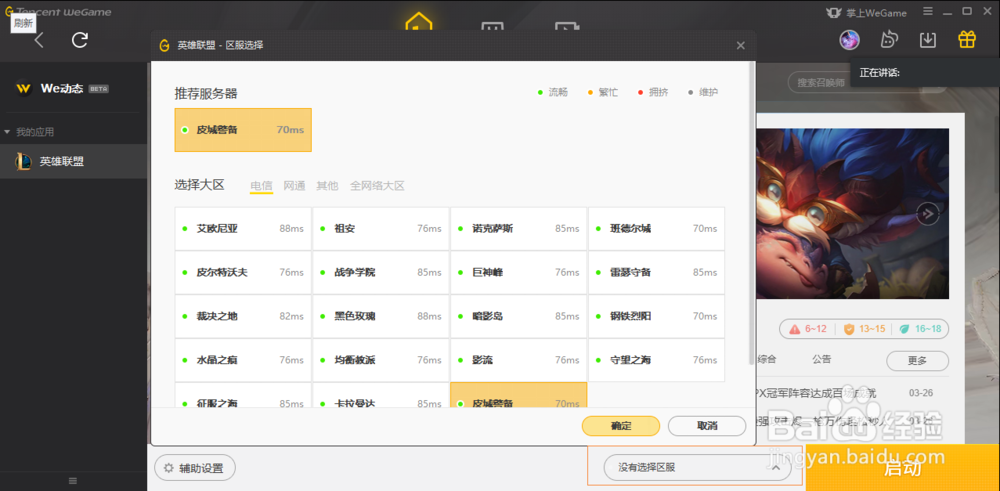Screen dimensions: 1000x491
Task: Click 确定 to confirm server
Action: click(x=621, y=426)
